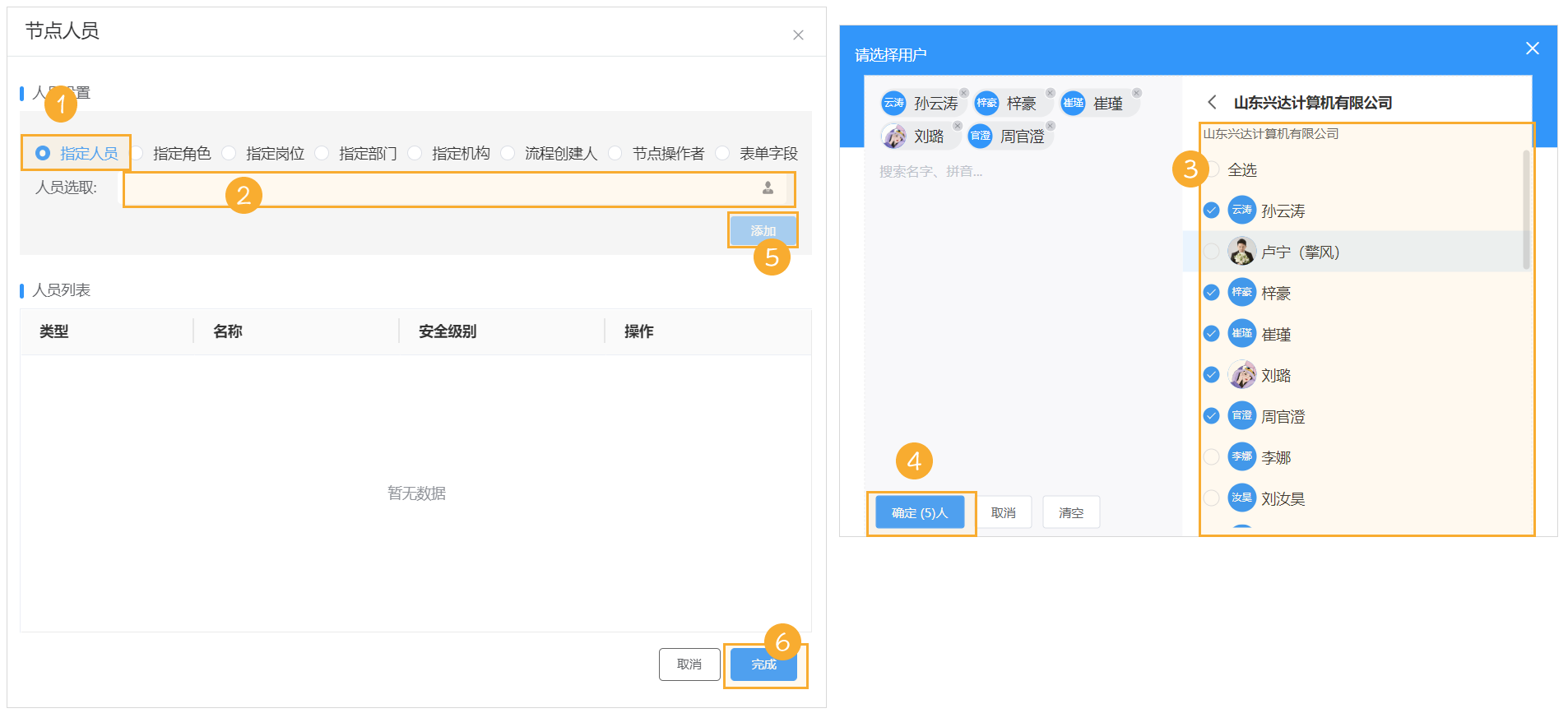Click 梓豪's avatar in the user list
The height and width of the screenshot is (727, 1568).
click(x=1242, y=293)
